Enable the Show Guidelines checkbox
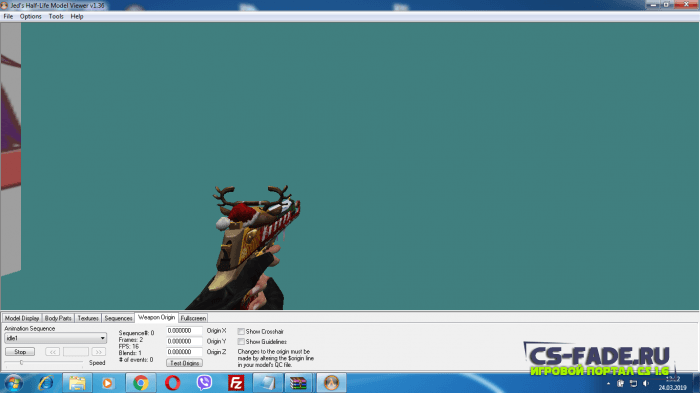The image size is (700, 393). click(241, 342)
